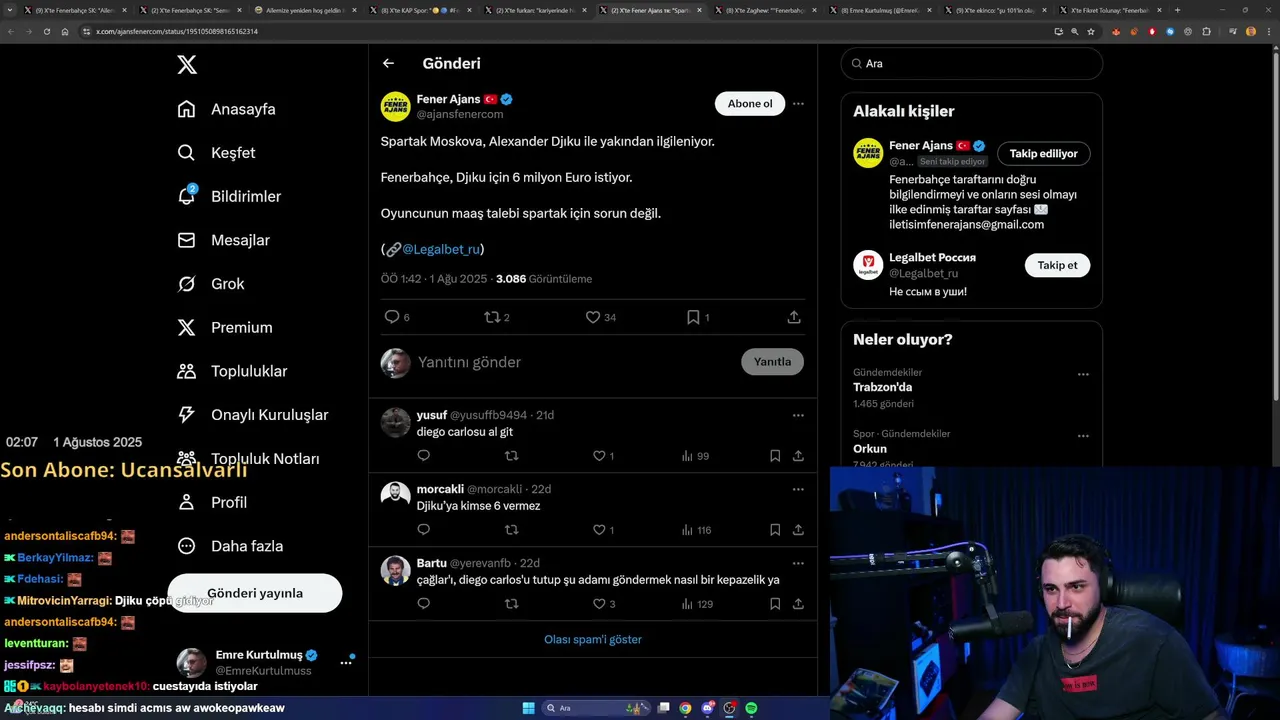Repost morcakli's comment

point(512,530)
